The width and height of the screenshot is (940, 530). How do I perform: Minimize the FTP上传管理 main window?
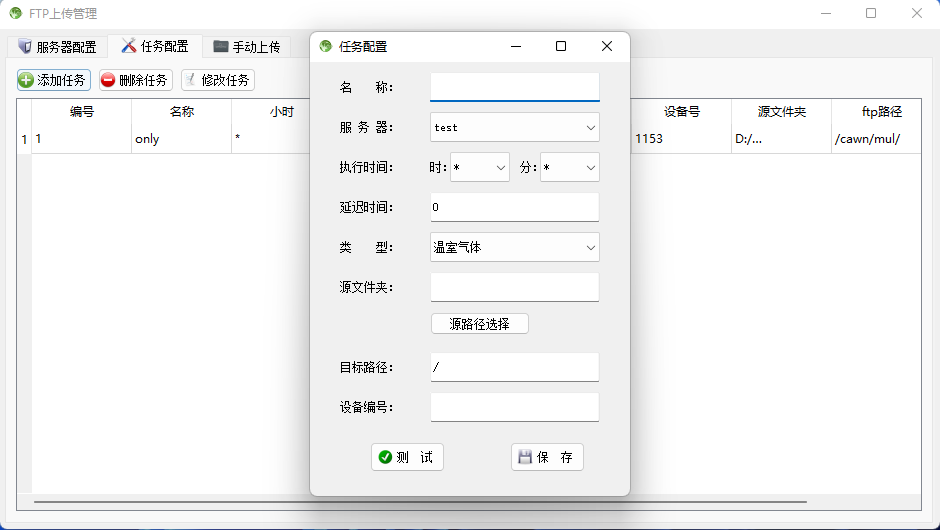coord(825,13)
